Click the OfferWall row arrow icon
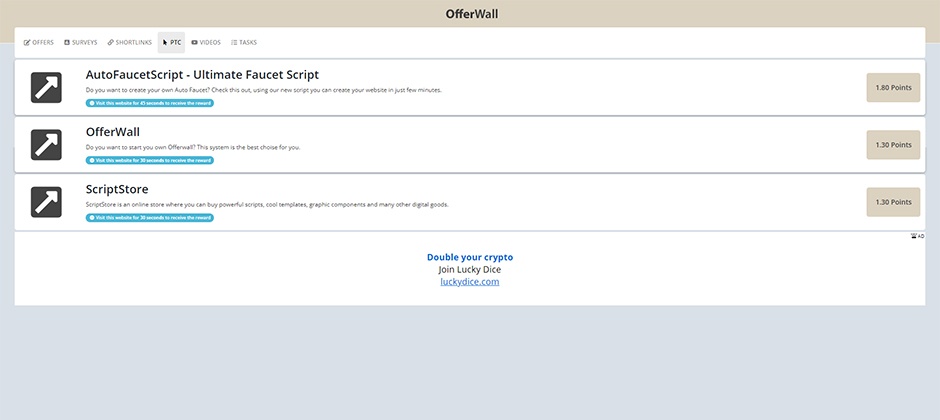Viewport: 940px width, 420px height. point(46,145)
